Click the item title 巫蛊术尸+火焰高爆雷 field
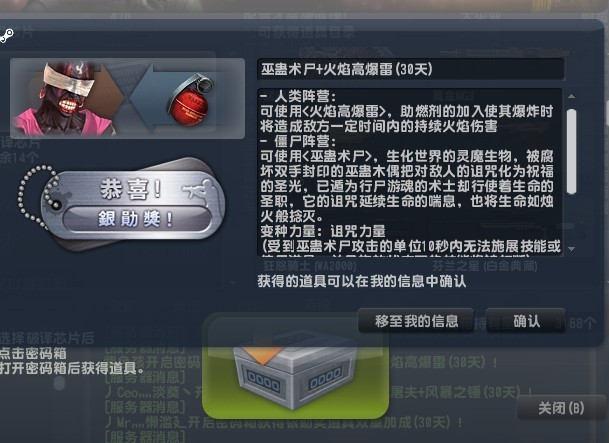The image size is (609, 443). [x=411, y=69]
